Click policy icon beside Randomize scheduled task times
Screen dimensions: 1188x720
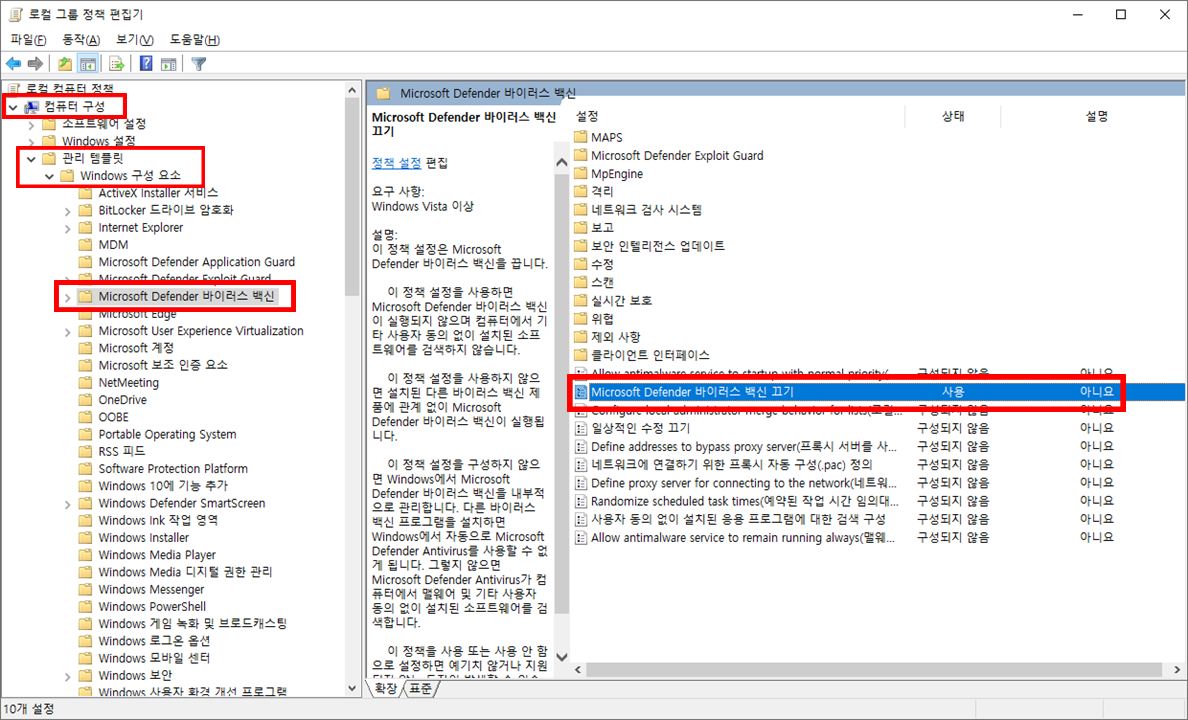(x=581, y=501)
